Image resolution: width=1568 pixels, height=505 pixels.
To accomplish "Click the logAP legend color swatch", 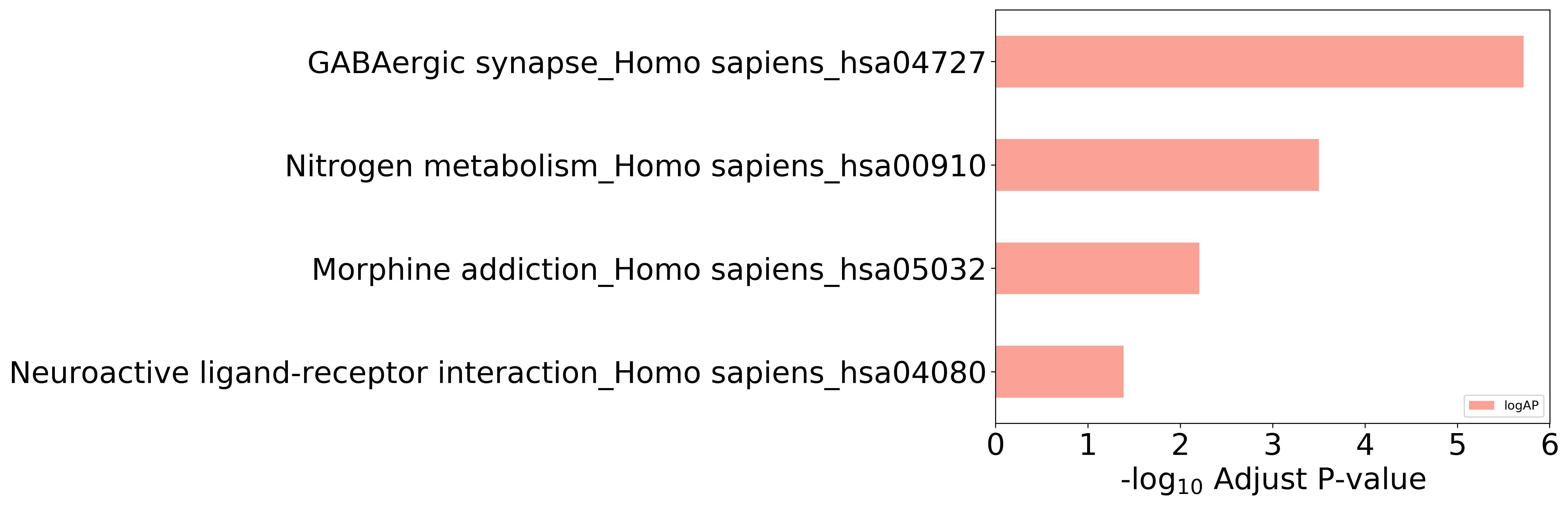I will [x=1482, y=406].
